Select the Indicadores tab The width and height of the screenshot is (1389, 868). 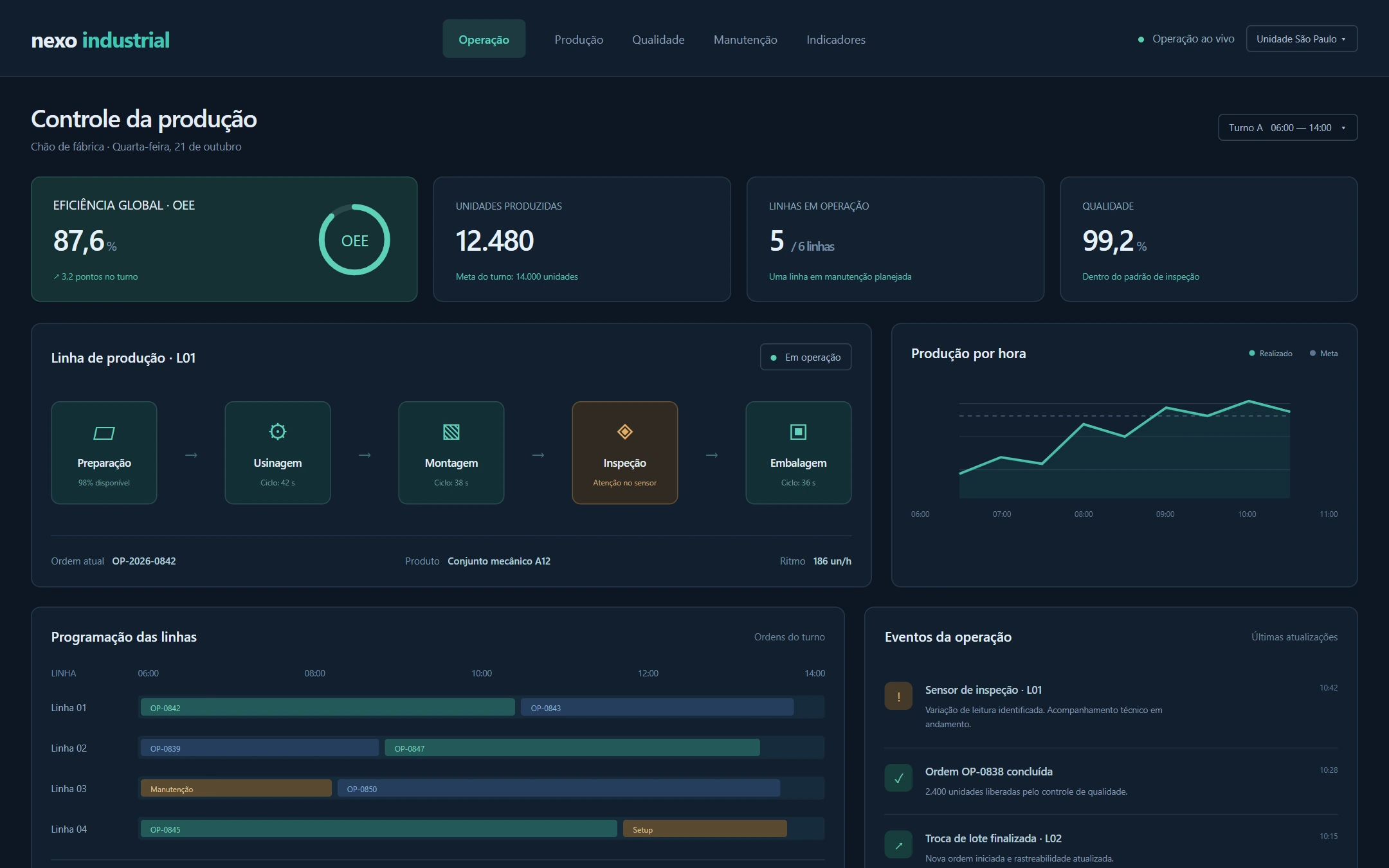[835, 39]
